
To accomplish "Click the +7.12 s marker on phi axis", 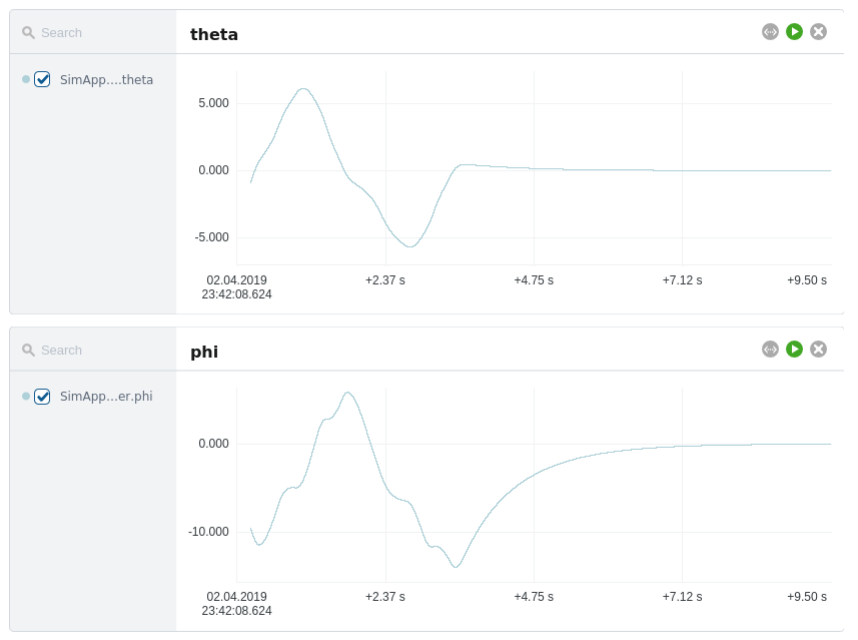I will click(x=682, y=596).
